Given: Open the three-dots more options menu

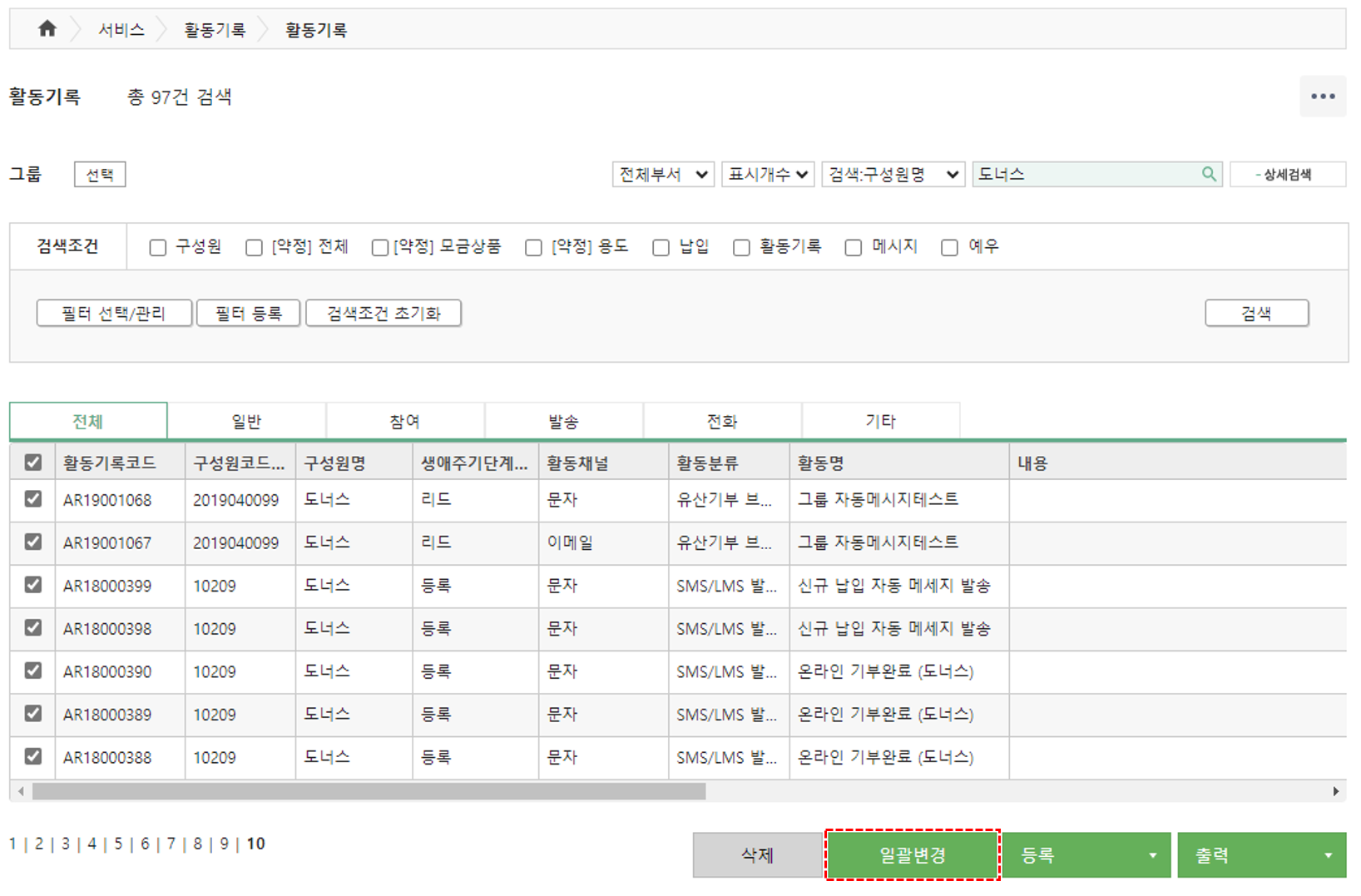Looking at the screenshot, I should 1323,97.
